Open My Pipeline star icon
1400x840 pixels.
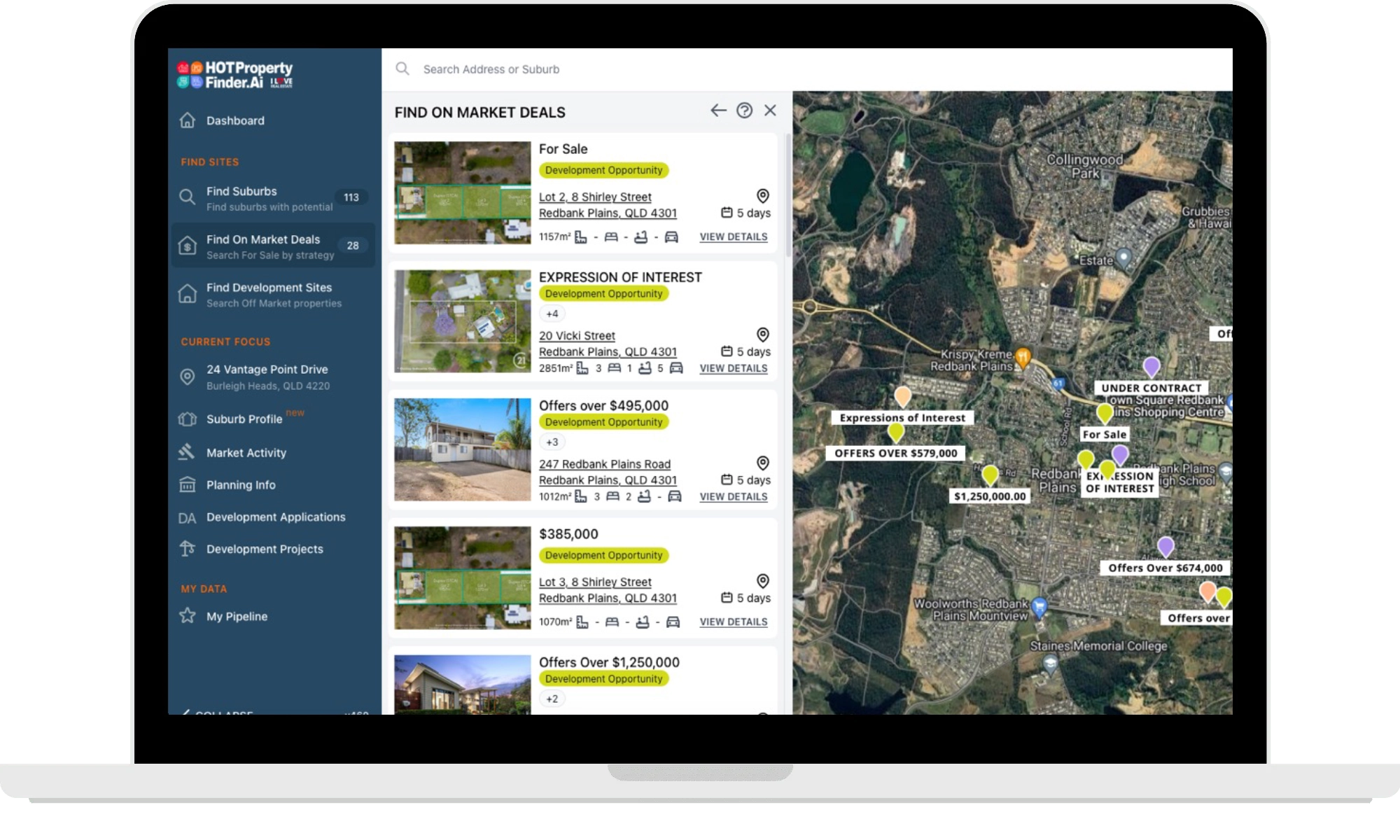click(x=186, y=616)
